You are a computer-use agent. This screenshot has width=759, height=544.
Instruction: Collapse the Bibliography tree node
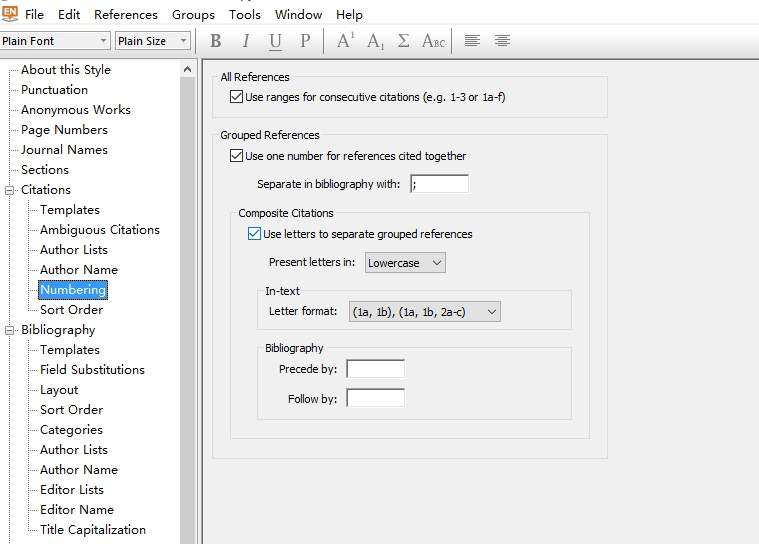9,331
